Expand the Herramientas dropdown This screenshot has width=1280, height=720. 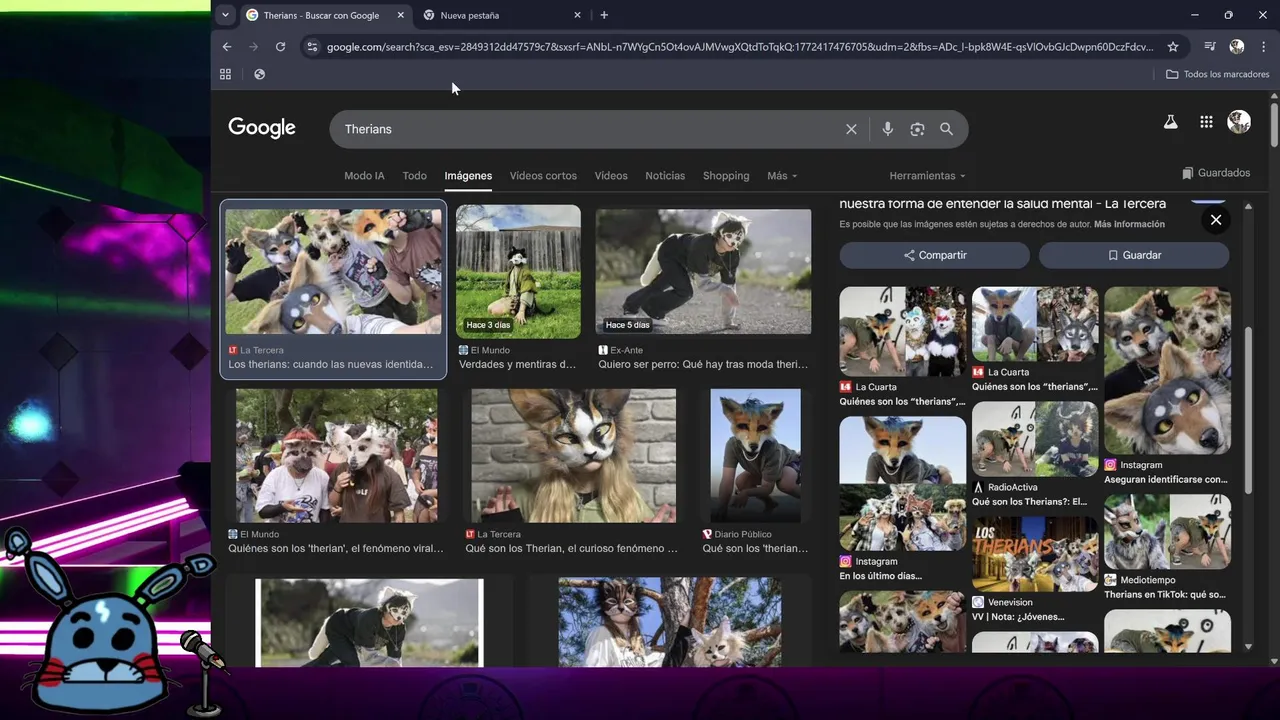(927, 176)
